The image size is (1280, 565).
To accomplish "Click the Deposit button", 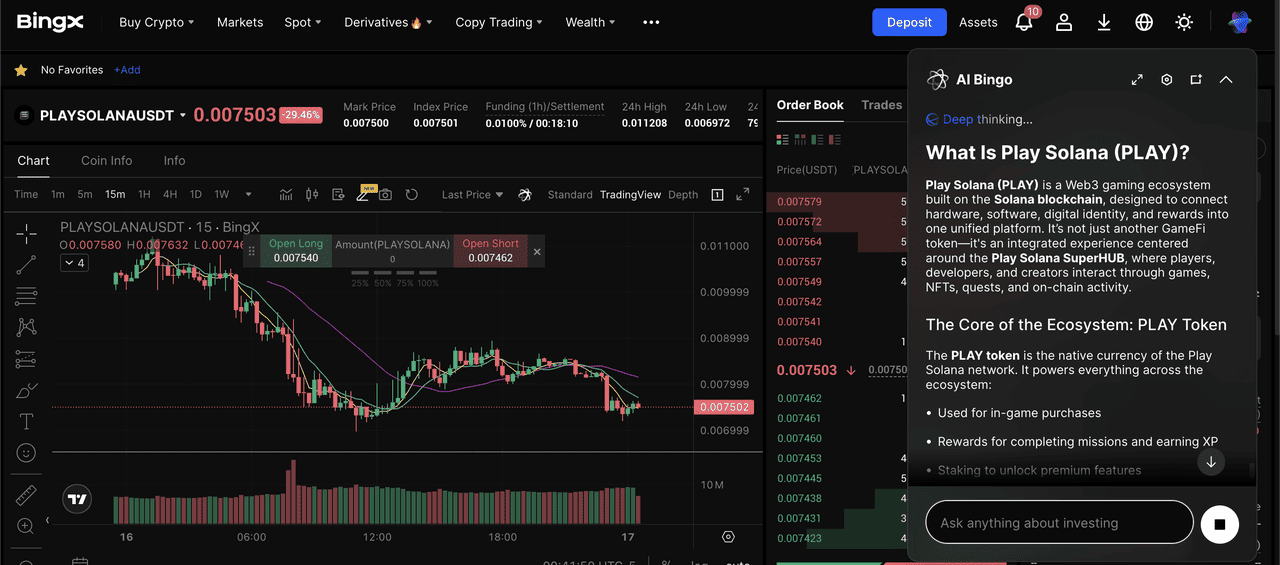I will 909,22.
